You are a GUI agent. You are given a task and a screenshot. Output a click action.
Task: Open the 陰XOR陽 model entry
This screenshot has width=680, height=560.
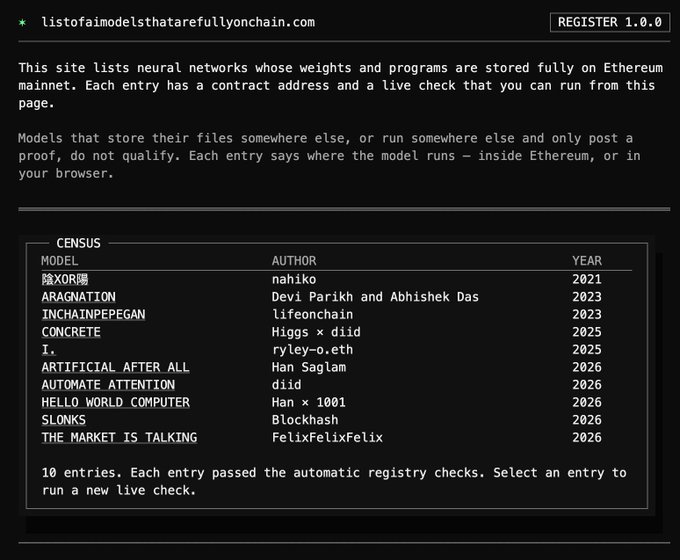pyautogui.click(x=65, y=279)
